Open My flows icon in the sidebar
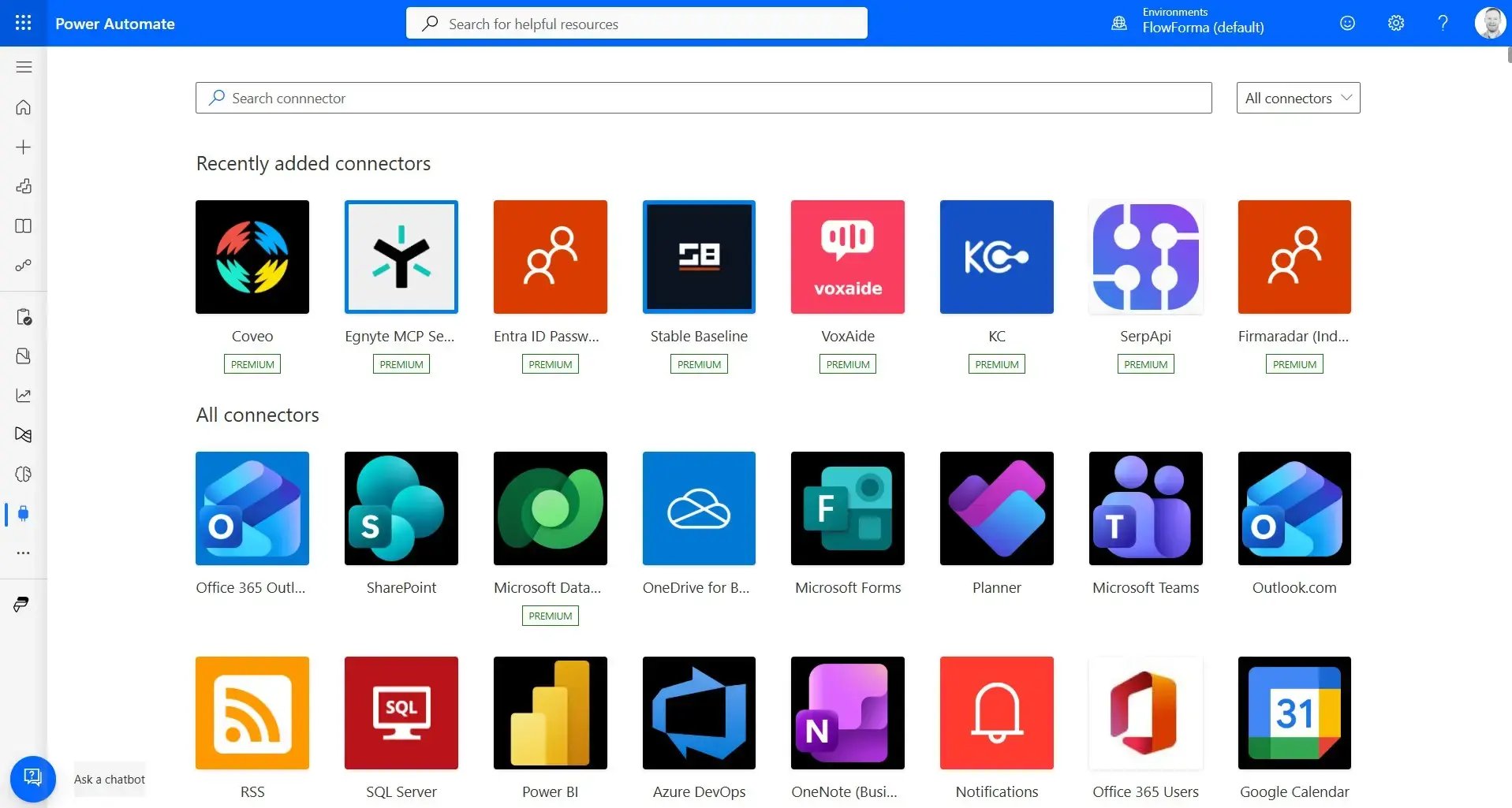Screen dimensions: 1512x808 click(24, 266)
